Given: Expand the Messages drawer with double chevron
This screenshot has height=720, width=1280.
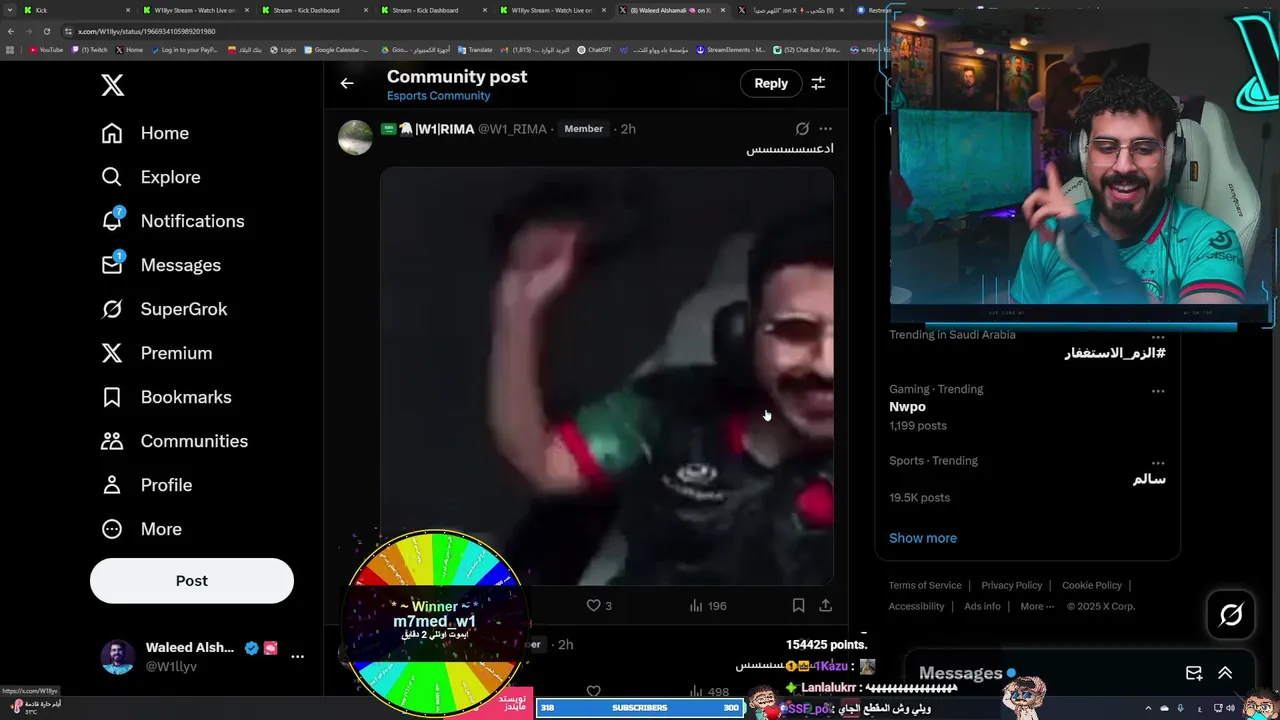Looking at the screenshot, I should [1225, 674].
